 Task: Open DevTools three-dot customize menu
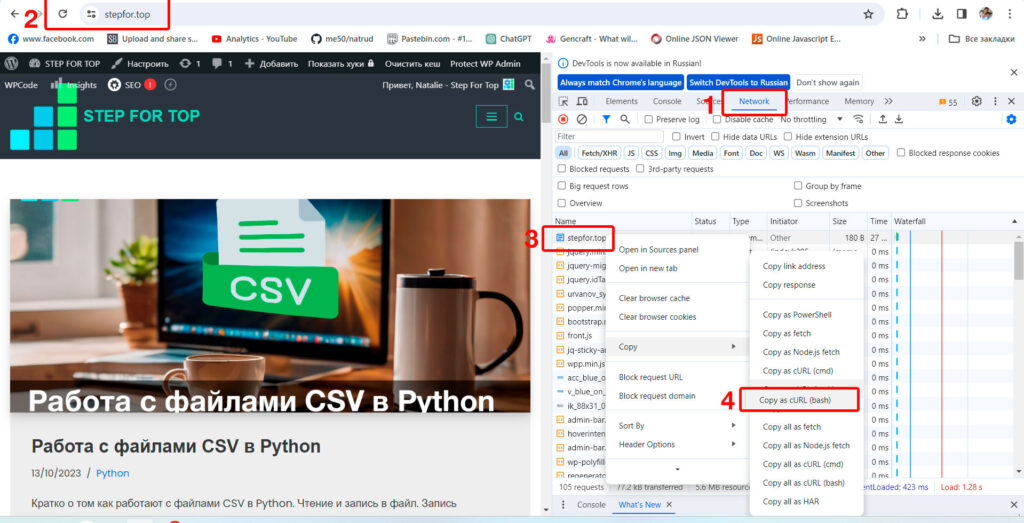point(995,101)
